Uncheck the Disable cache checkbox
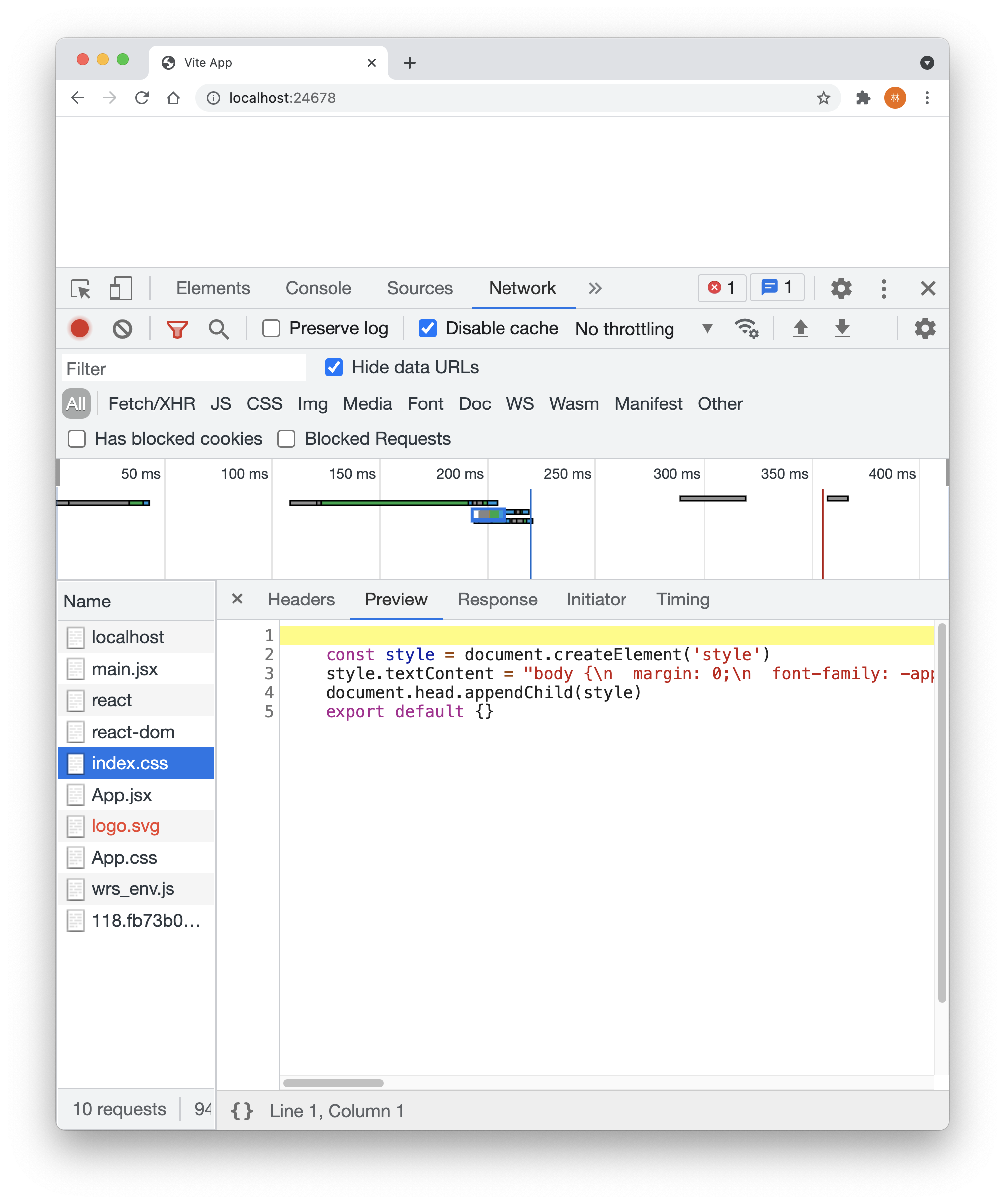1005x1204 pixels. click(427, 329)
